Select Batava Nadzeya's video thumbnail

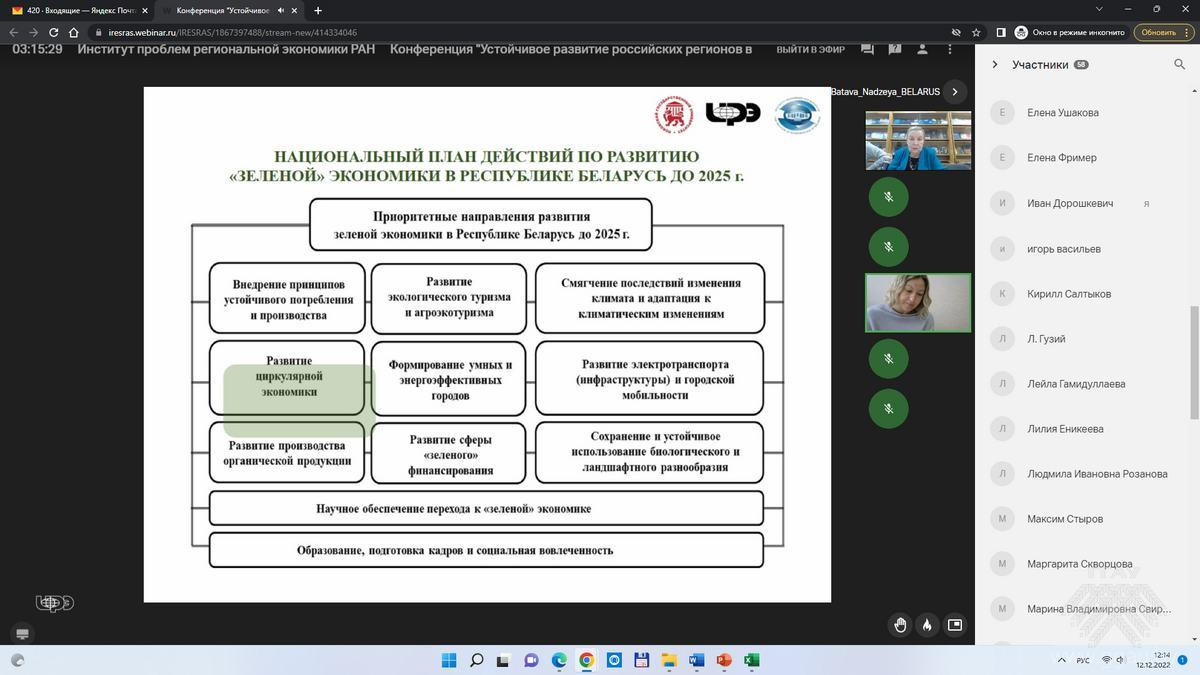pos(918,140)
